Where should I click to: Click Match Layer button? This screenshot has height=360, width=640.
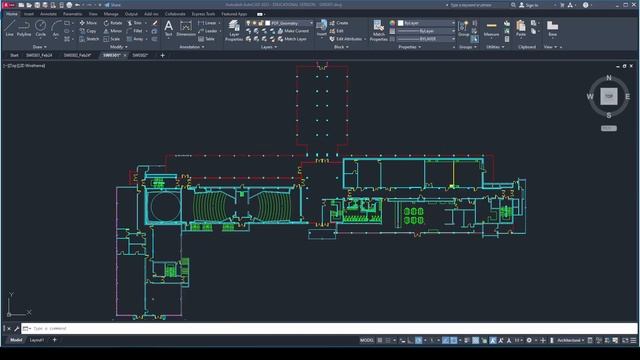[x=292, y=39]
